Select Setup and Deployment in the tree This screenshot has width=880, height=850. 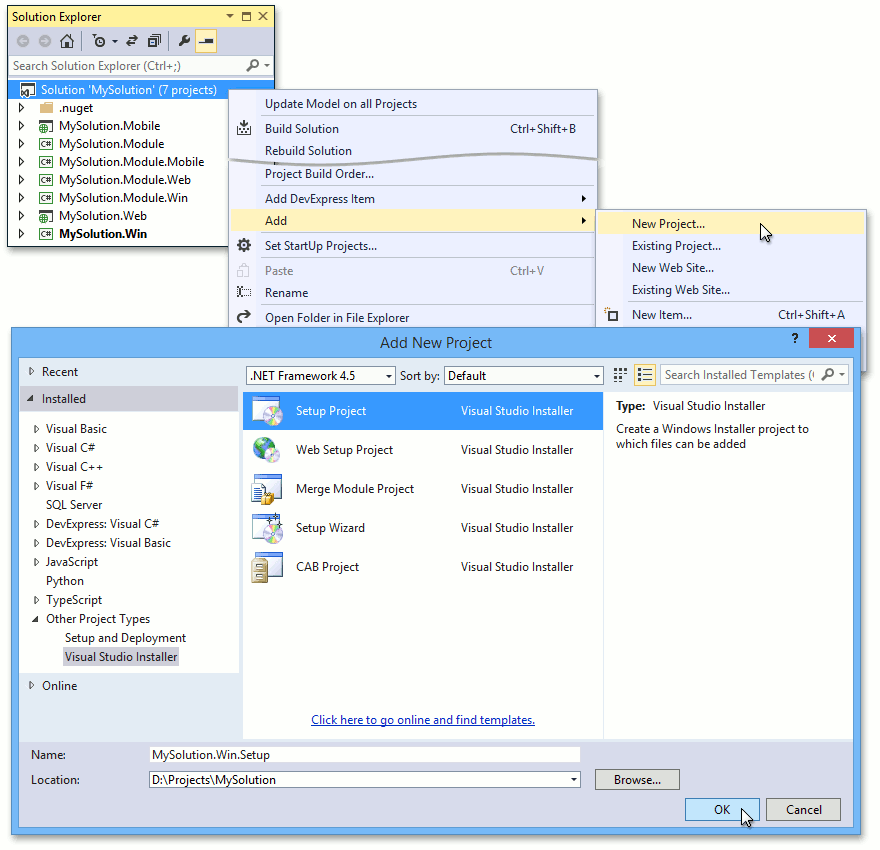point(125,638)
